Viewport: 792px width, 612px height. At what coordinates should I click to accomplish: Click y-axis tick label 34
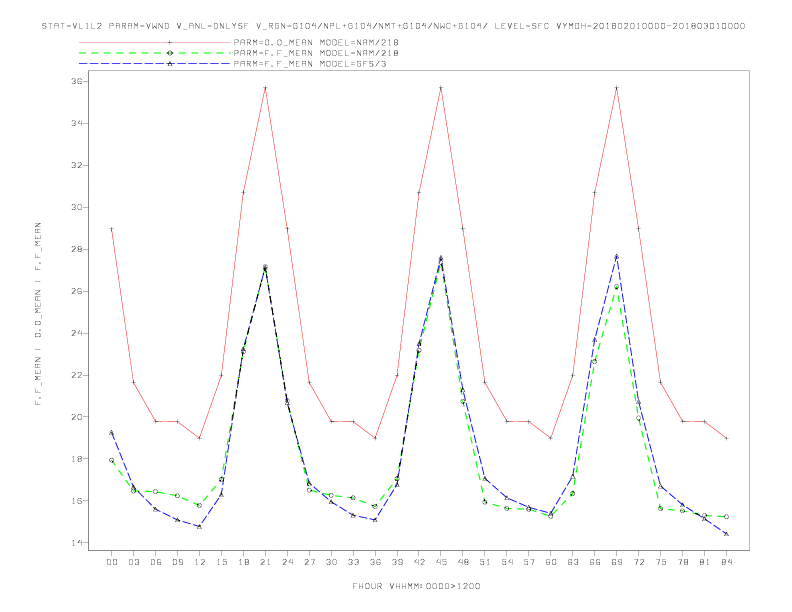click(x=77, y=123)
